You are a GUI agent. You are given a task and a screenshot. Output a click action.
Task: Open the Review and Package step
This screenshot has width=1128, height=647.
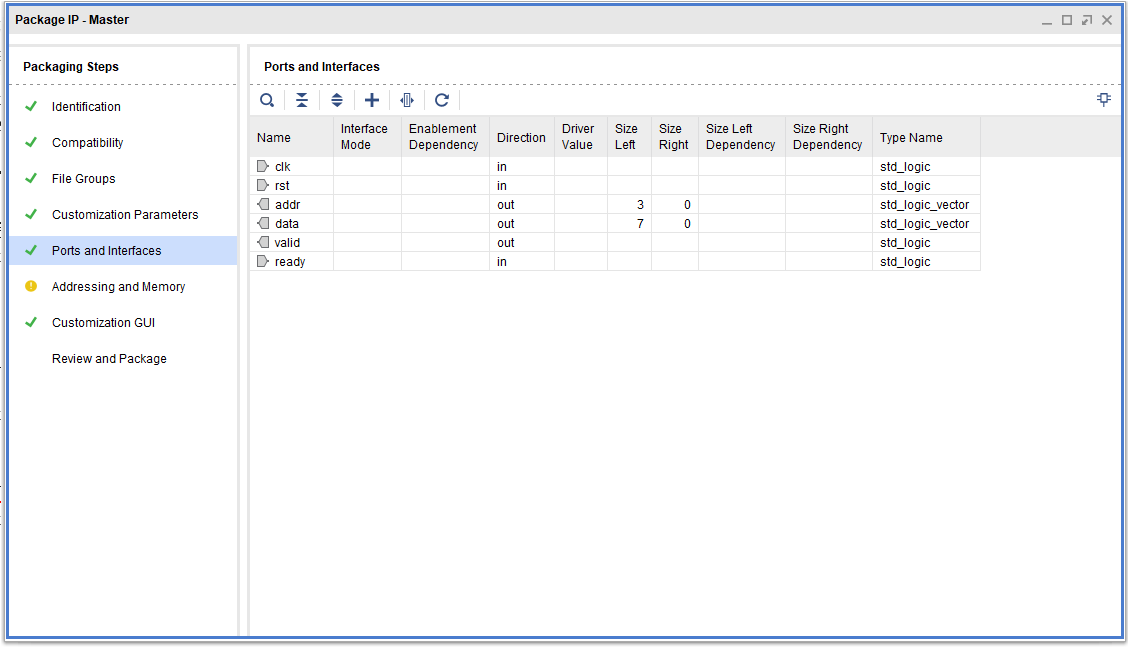(x=109, y=358)
